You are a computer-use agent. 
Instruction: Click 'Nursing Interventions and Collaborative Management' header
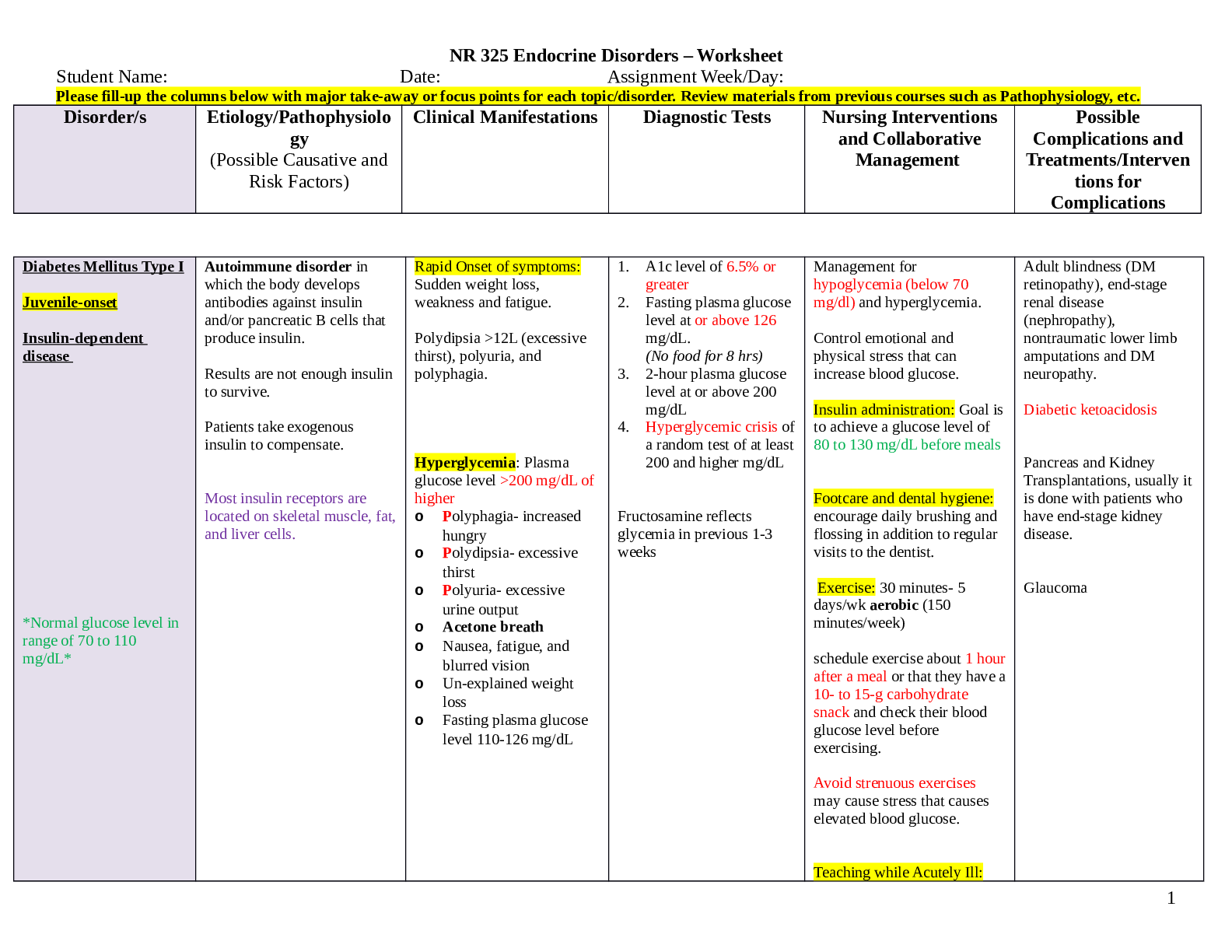(909, 138)
